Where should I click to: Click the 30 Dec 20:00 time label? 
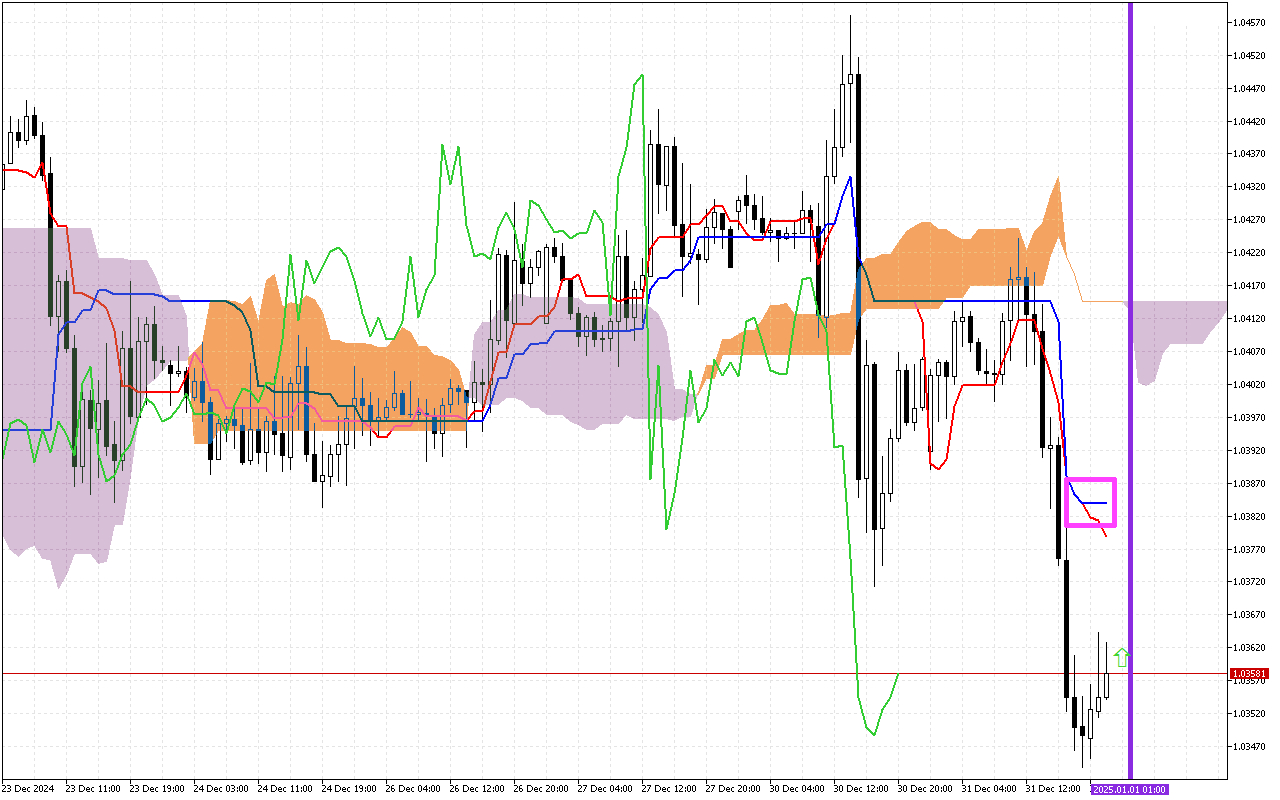pyautogui.click(x=925, y=789)
